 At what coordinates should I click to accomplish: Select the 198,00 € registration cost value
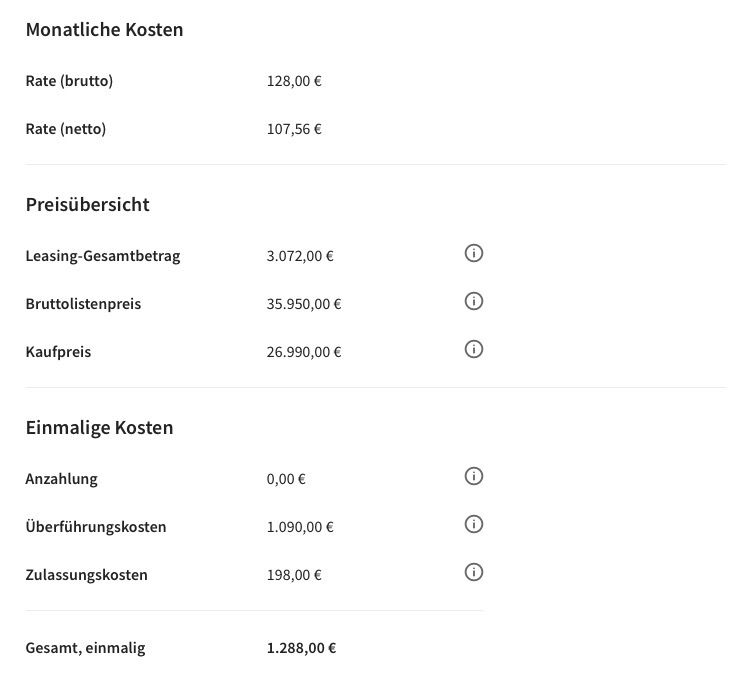[x=294, y=575]
